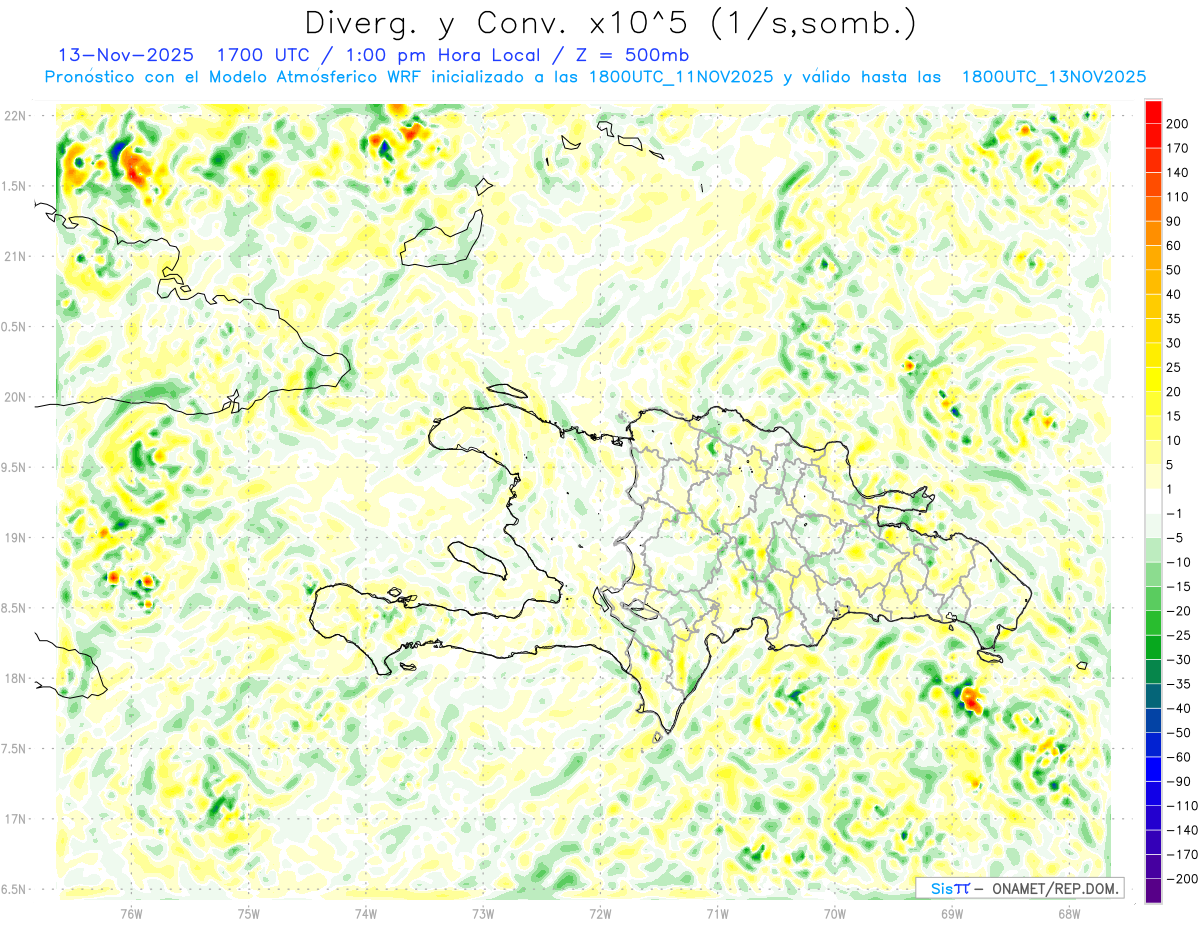Click the positive '200' colorbar value

[x=1177, y=124]
